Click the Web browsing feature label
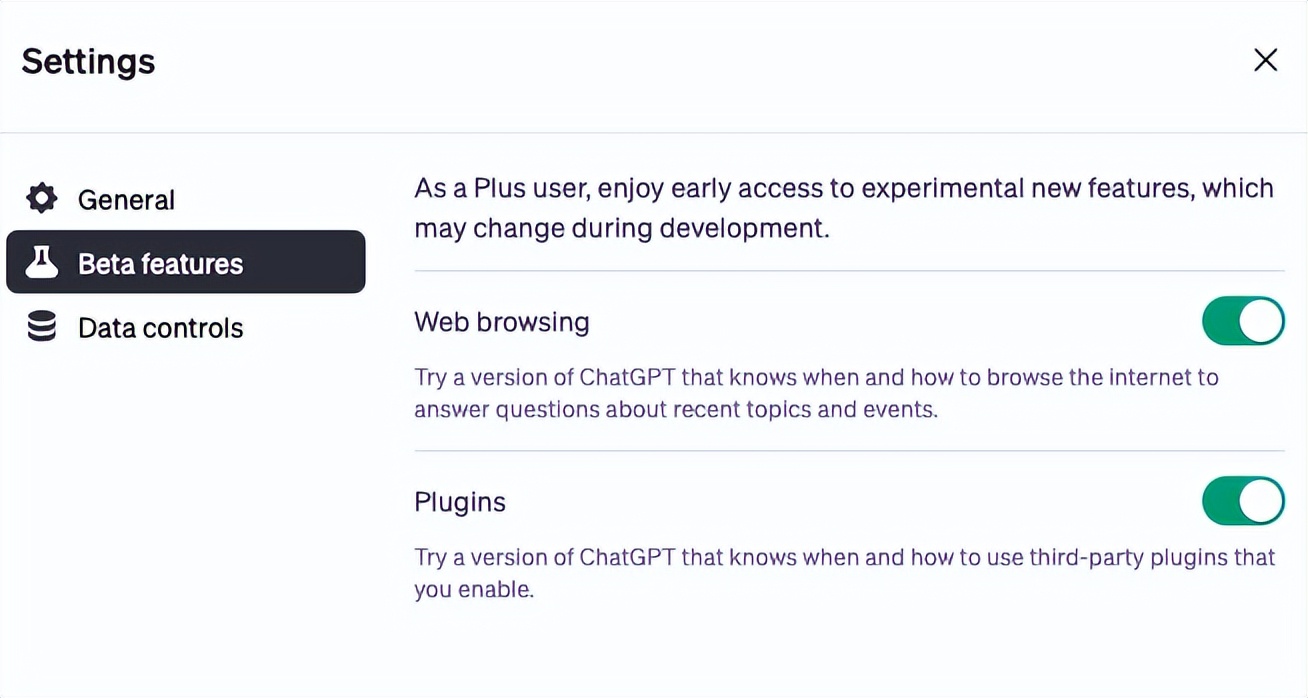 point(501,321)
